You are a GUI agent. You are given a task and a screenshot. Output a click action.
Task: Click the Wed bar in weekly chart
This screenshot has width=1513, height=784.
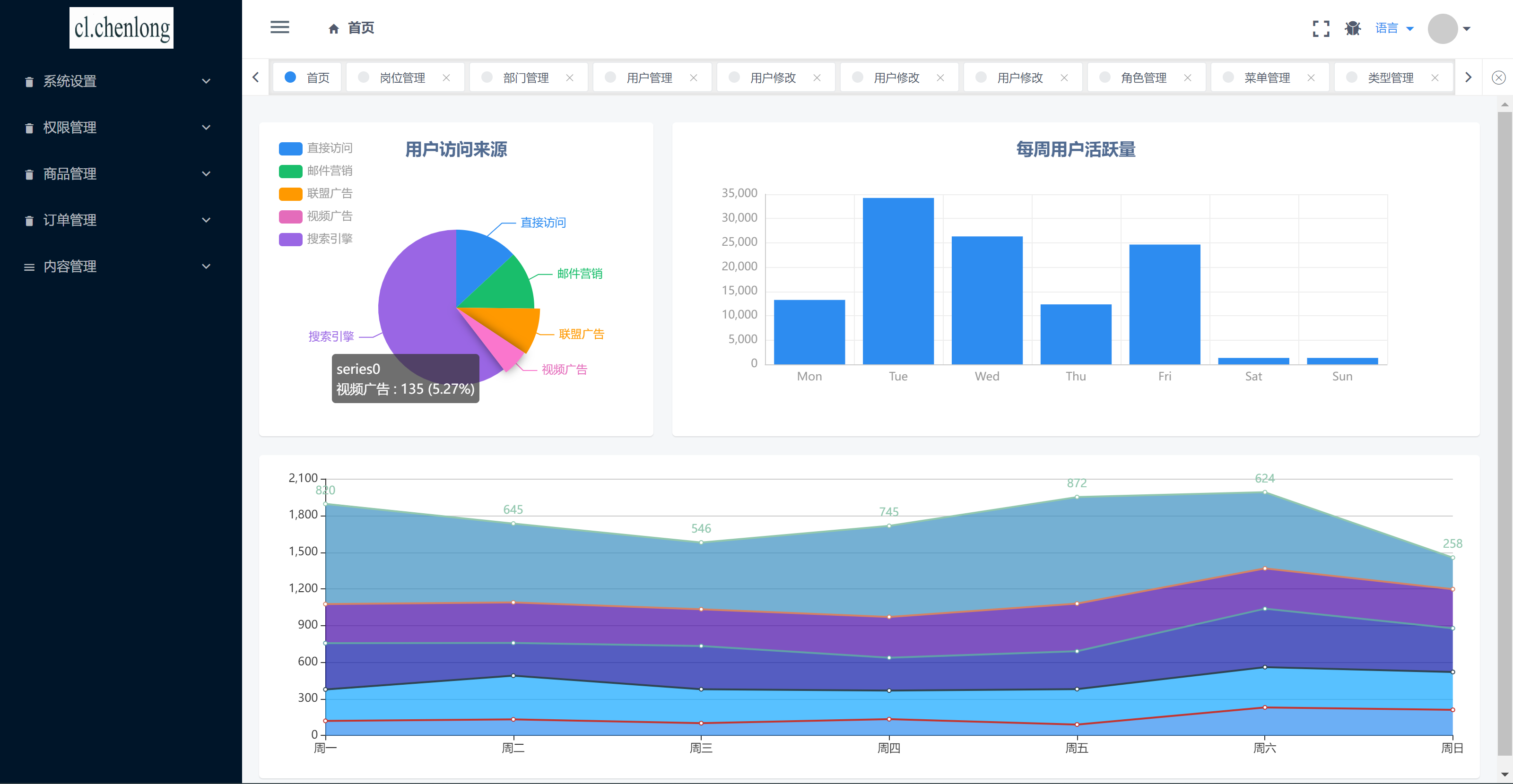pos(987,300)
